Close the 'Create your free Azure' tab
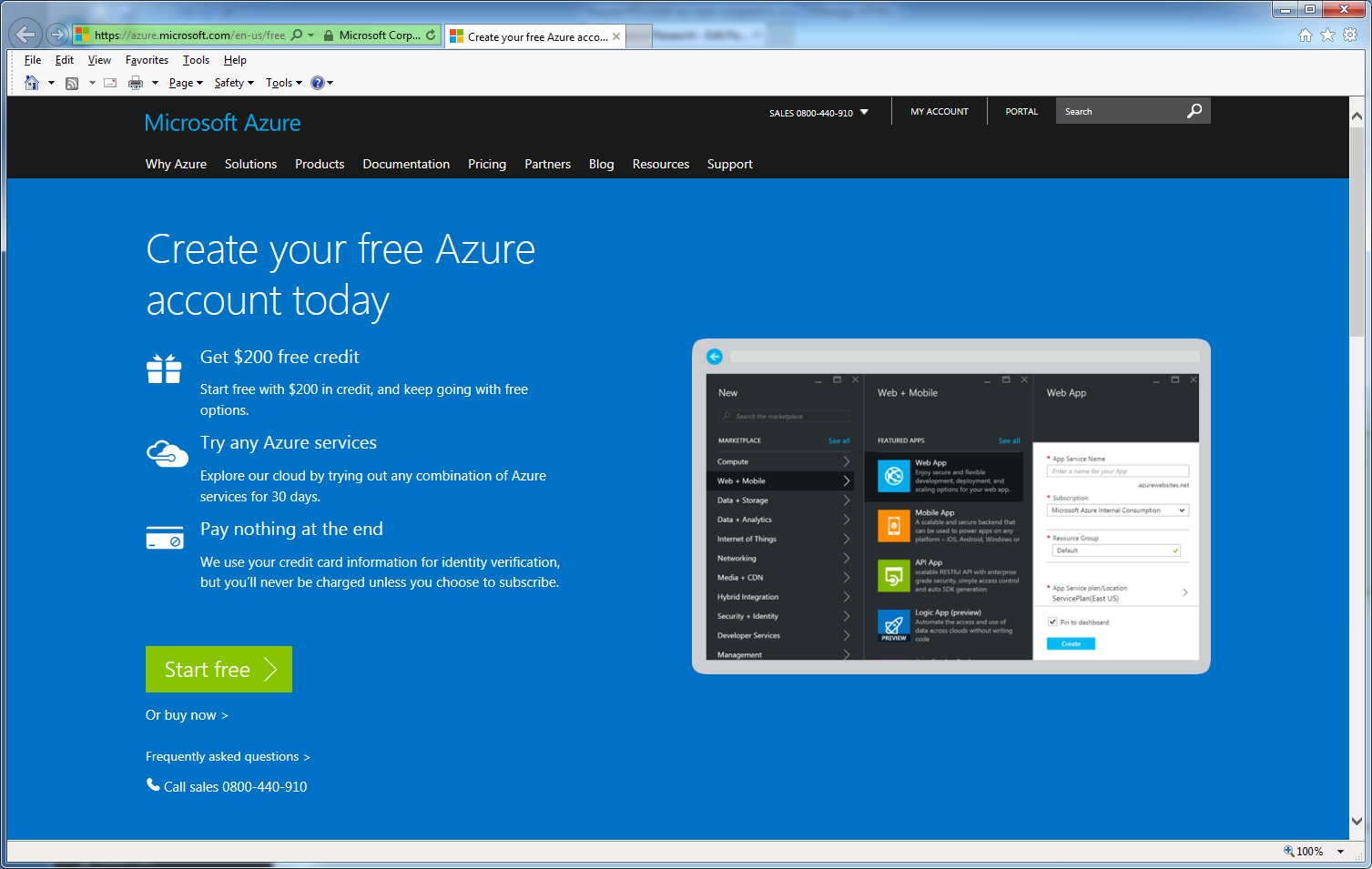 point(616,36)
